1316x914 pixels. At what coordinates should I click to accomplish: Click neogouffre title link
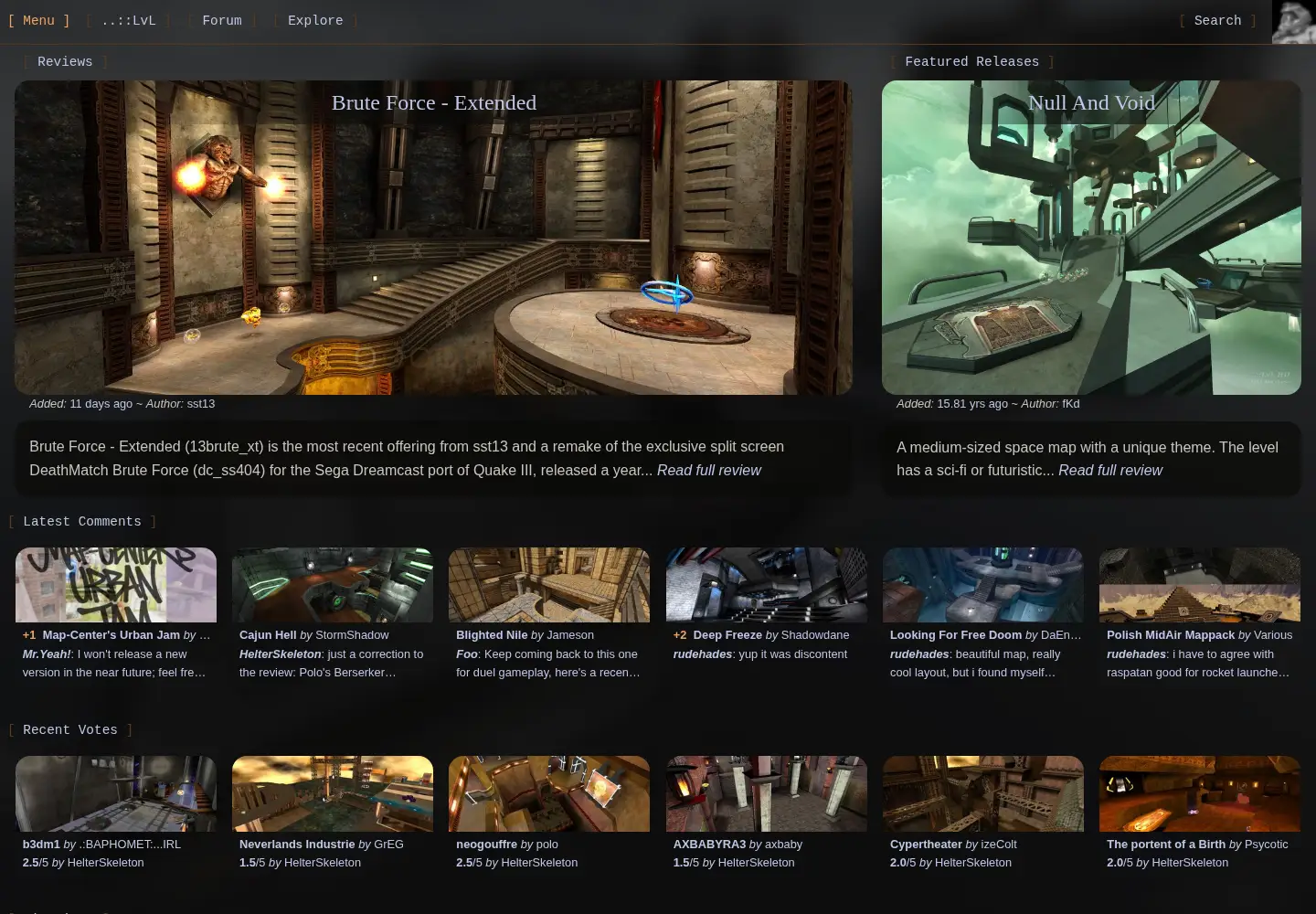pos(486,845)
